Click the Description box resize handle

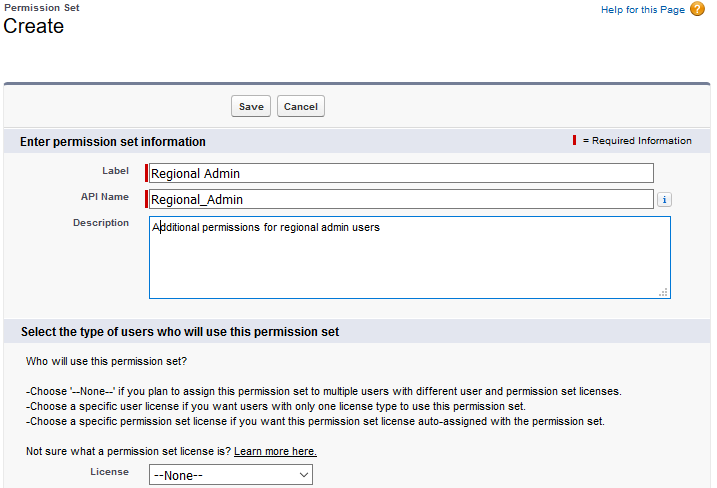(x=663, y=292)
